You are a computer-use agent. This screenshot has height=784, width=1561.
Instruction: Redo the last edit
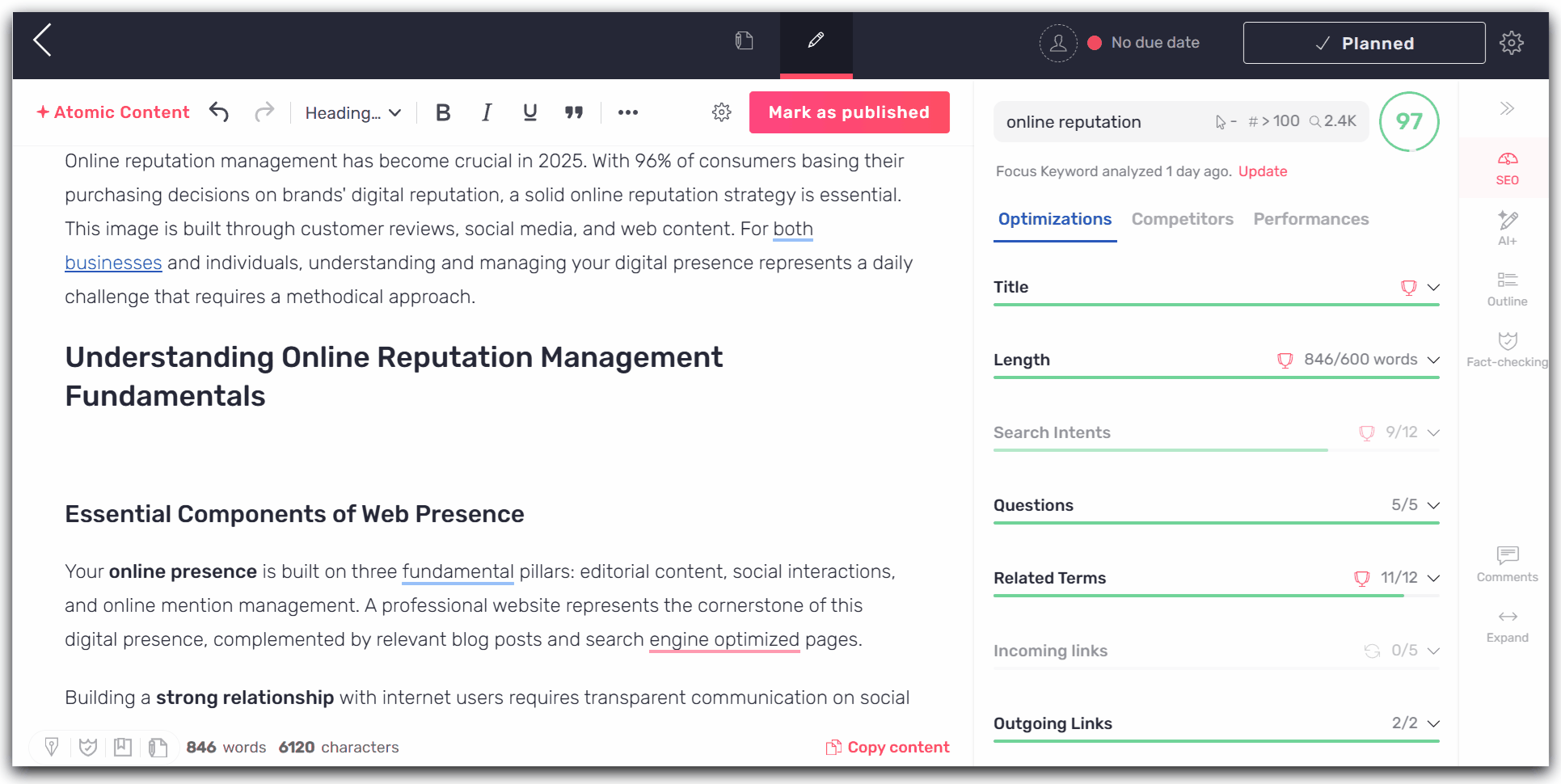point(264,112)
